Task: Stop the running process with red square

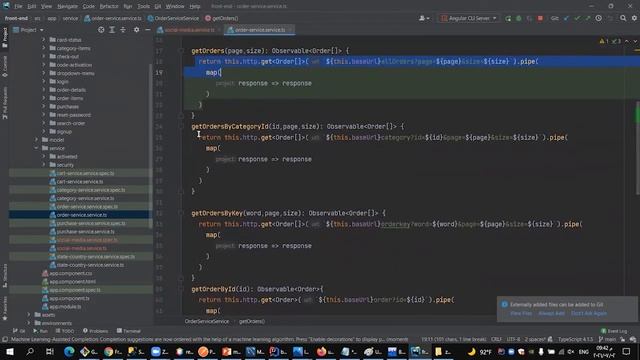Action: (540, 18)
